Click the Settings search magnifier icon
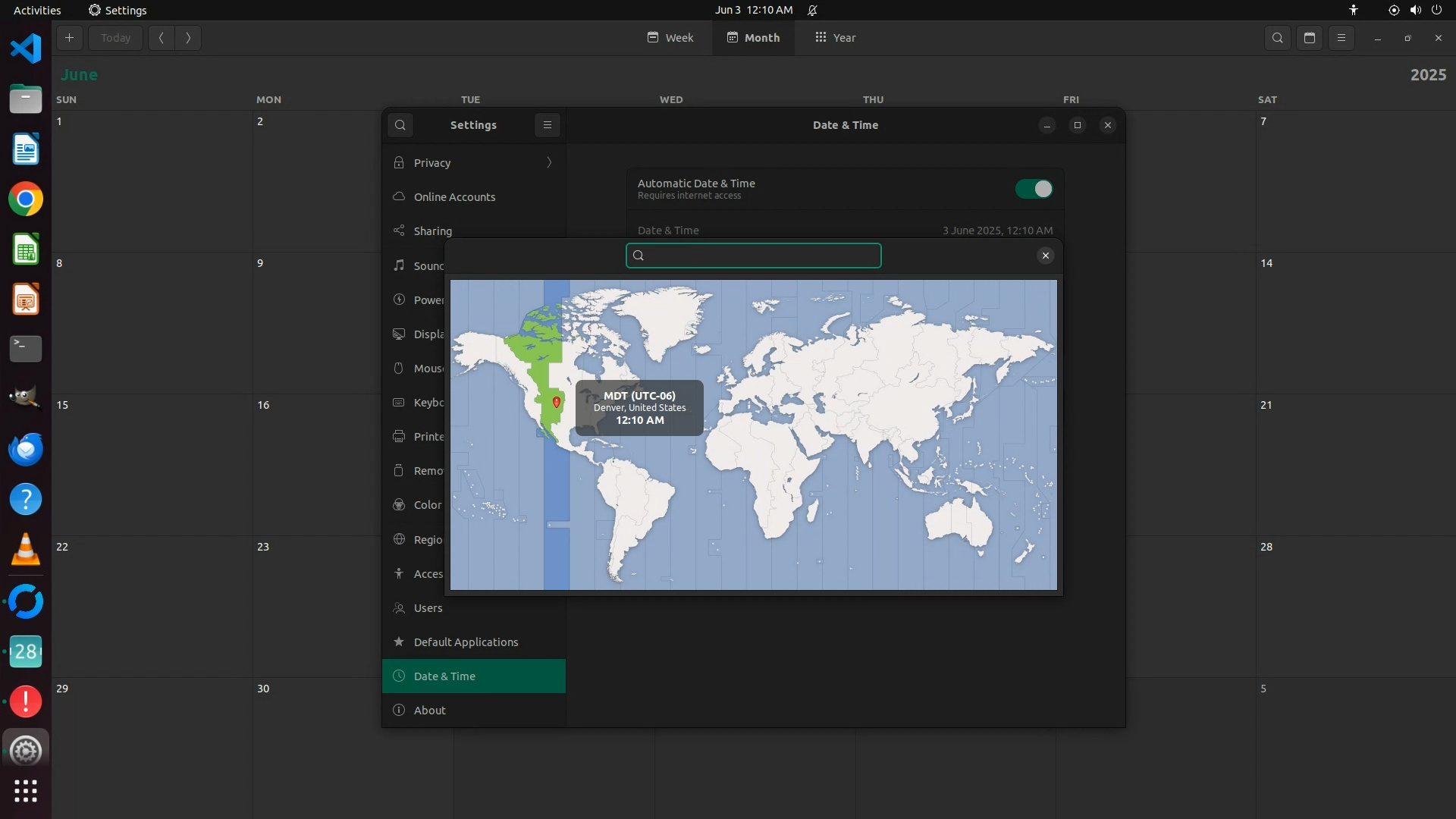This screenshot has height=819, width=1456. pyautogui.click(x=400, y=125)
